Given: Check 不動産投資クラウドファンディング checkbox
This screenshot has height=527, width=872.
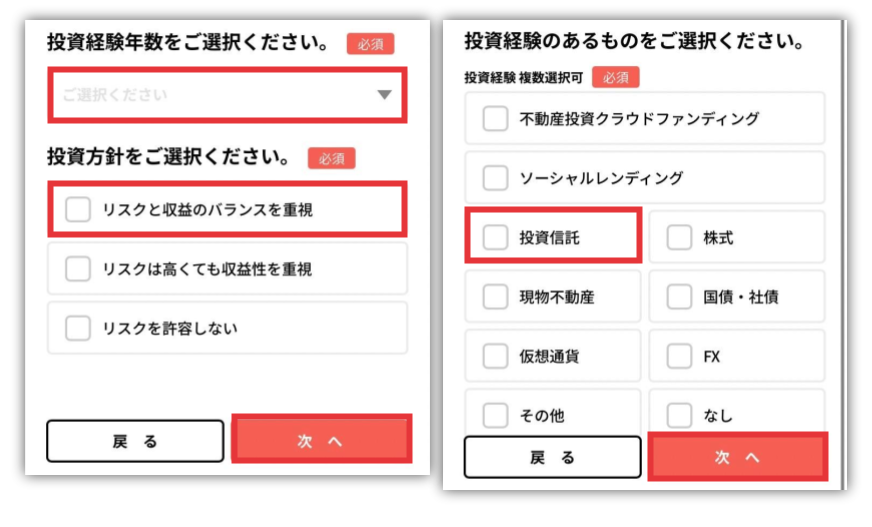Looking at the screenshot, I should 496,118.
